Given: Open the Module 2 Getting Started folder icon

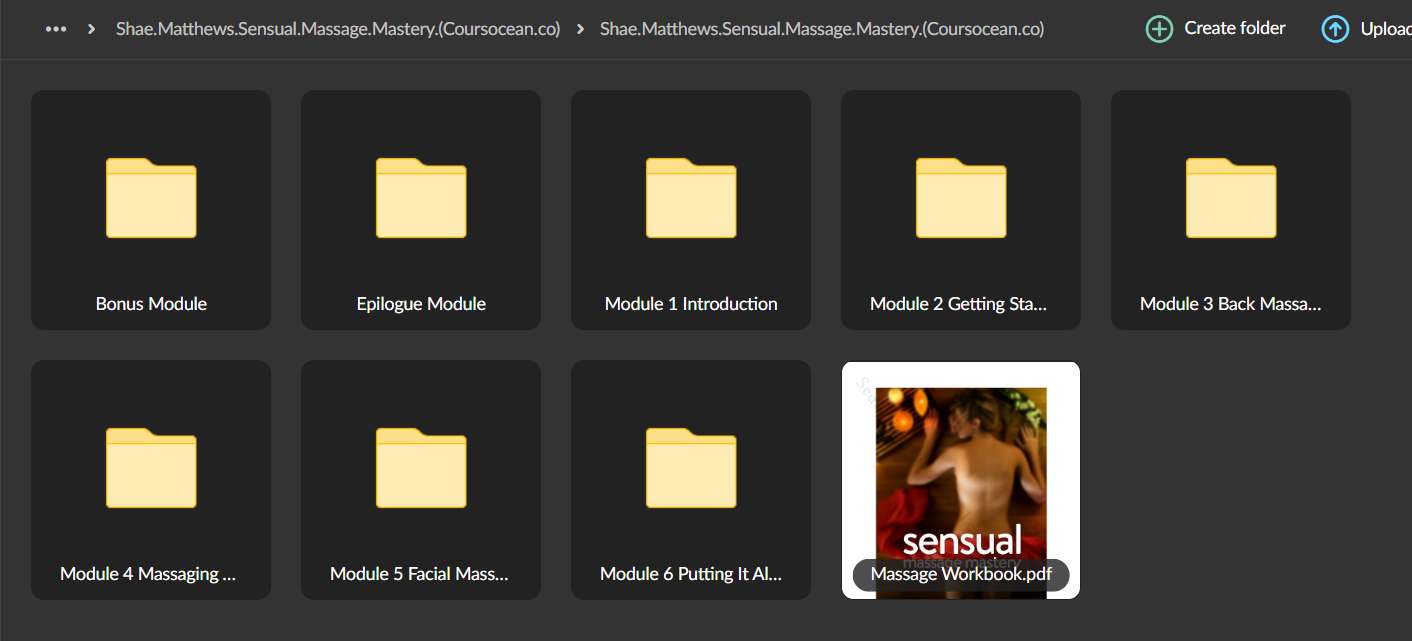Looking at the screenshot, I should [961, 198].
